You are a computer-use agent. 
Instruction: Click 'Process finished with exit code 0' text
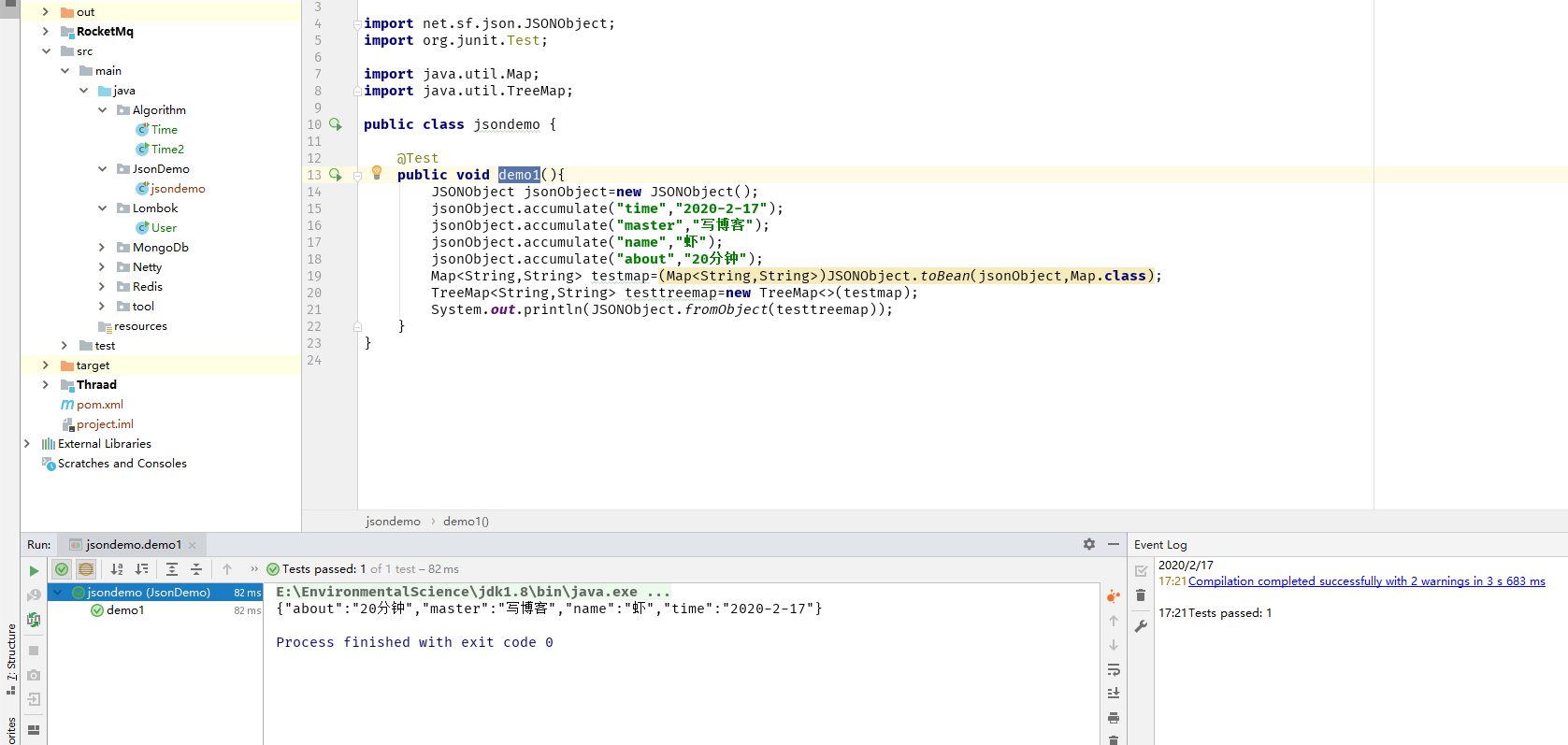[414, 642]
